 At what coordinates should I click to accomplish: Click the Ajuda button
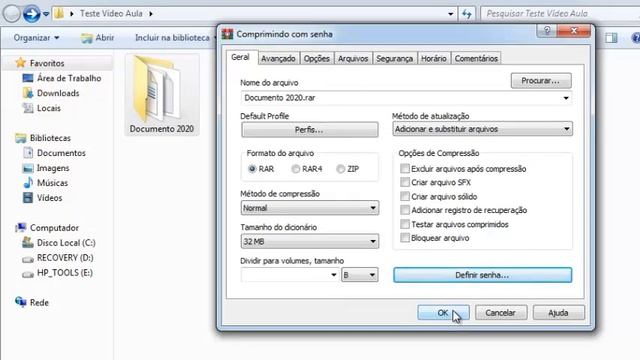558,313
